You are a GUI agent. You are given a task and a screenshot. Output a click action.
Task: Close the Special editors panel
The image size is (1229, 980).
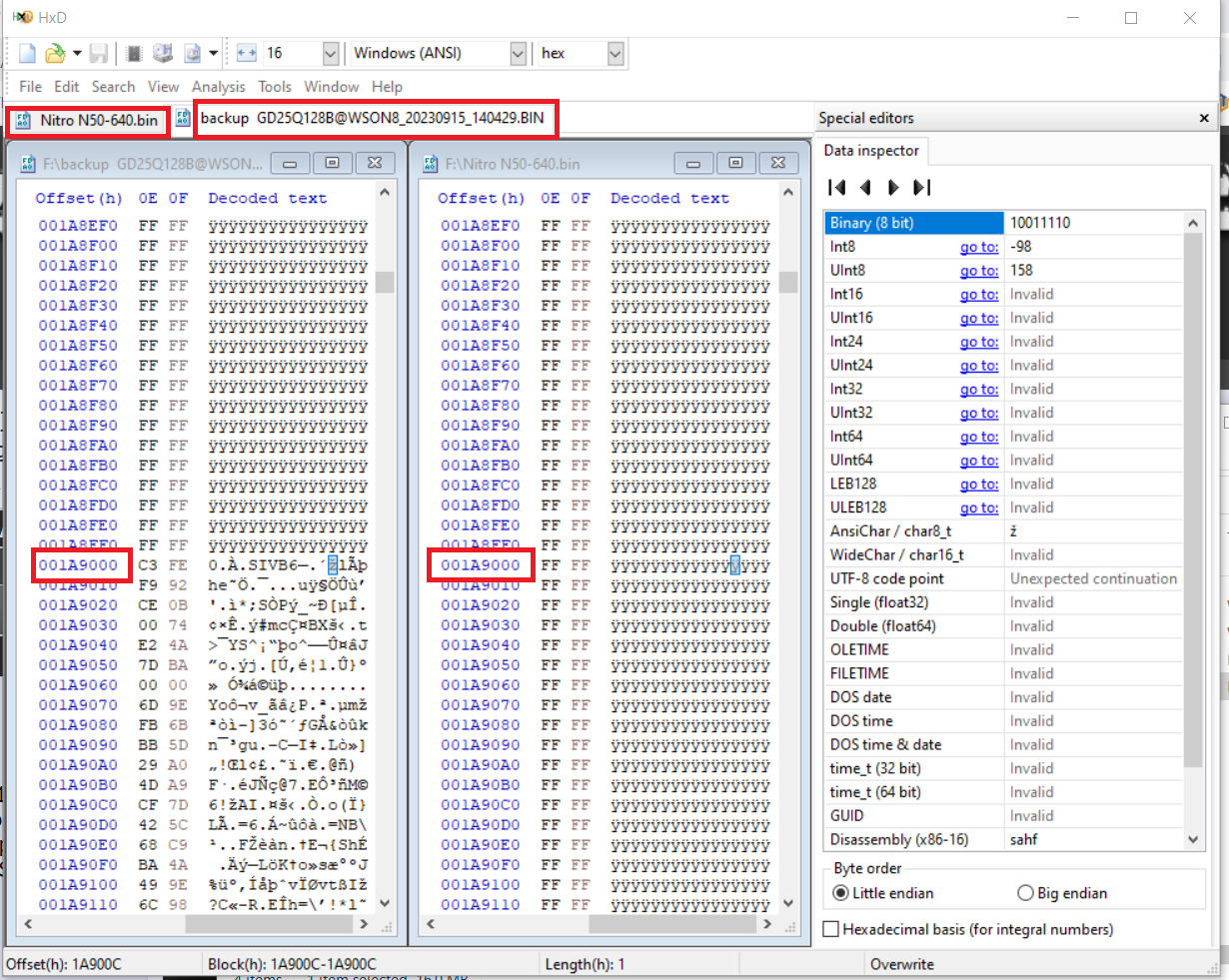(1204, 118)
